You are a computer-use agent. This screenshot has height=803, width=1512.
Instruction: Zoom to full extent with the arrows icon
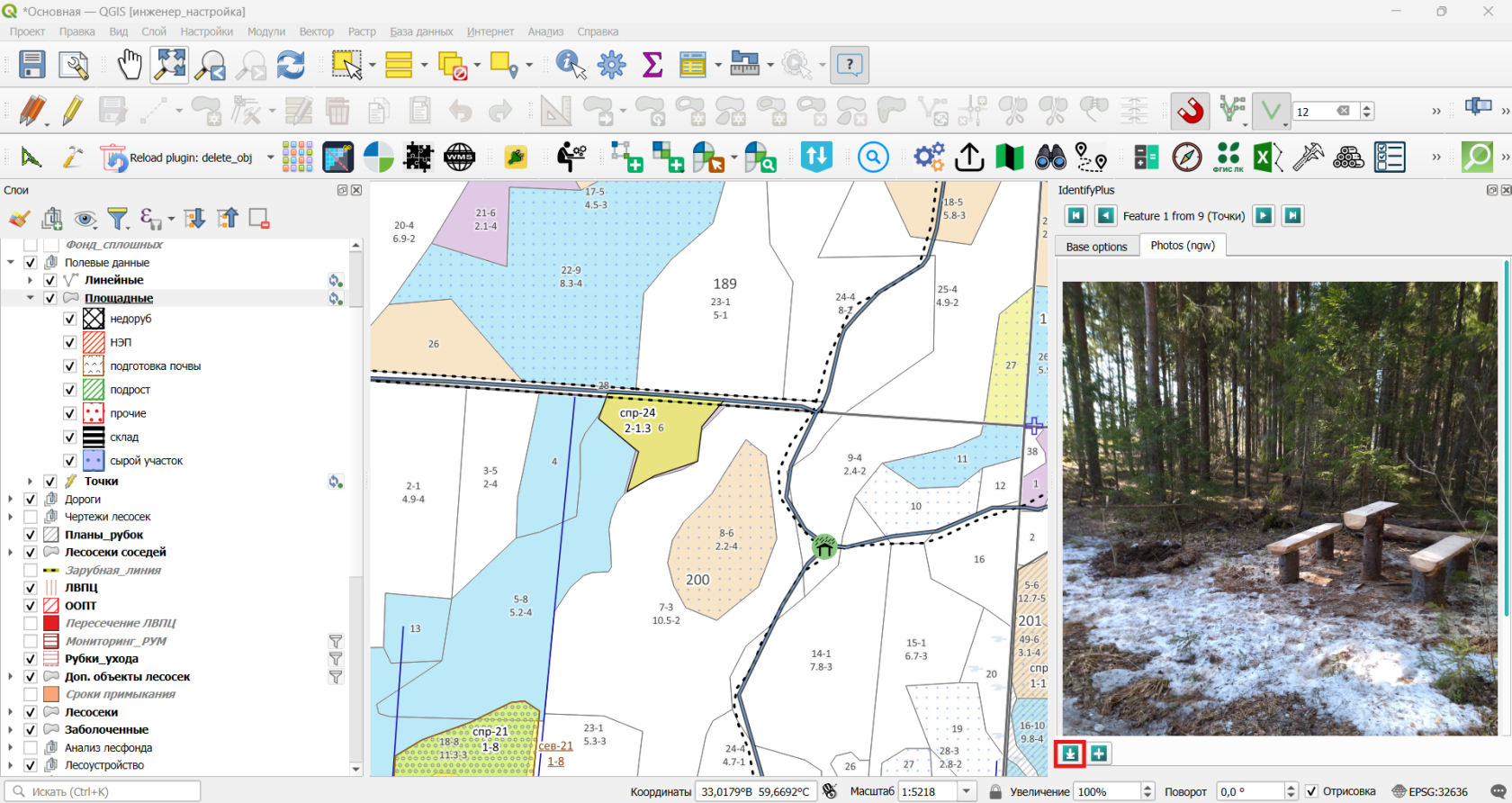pos(170,65)
